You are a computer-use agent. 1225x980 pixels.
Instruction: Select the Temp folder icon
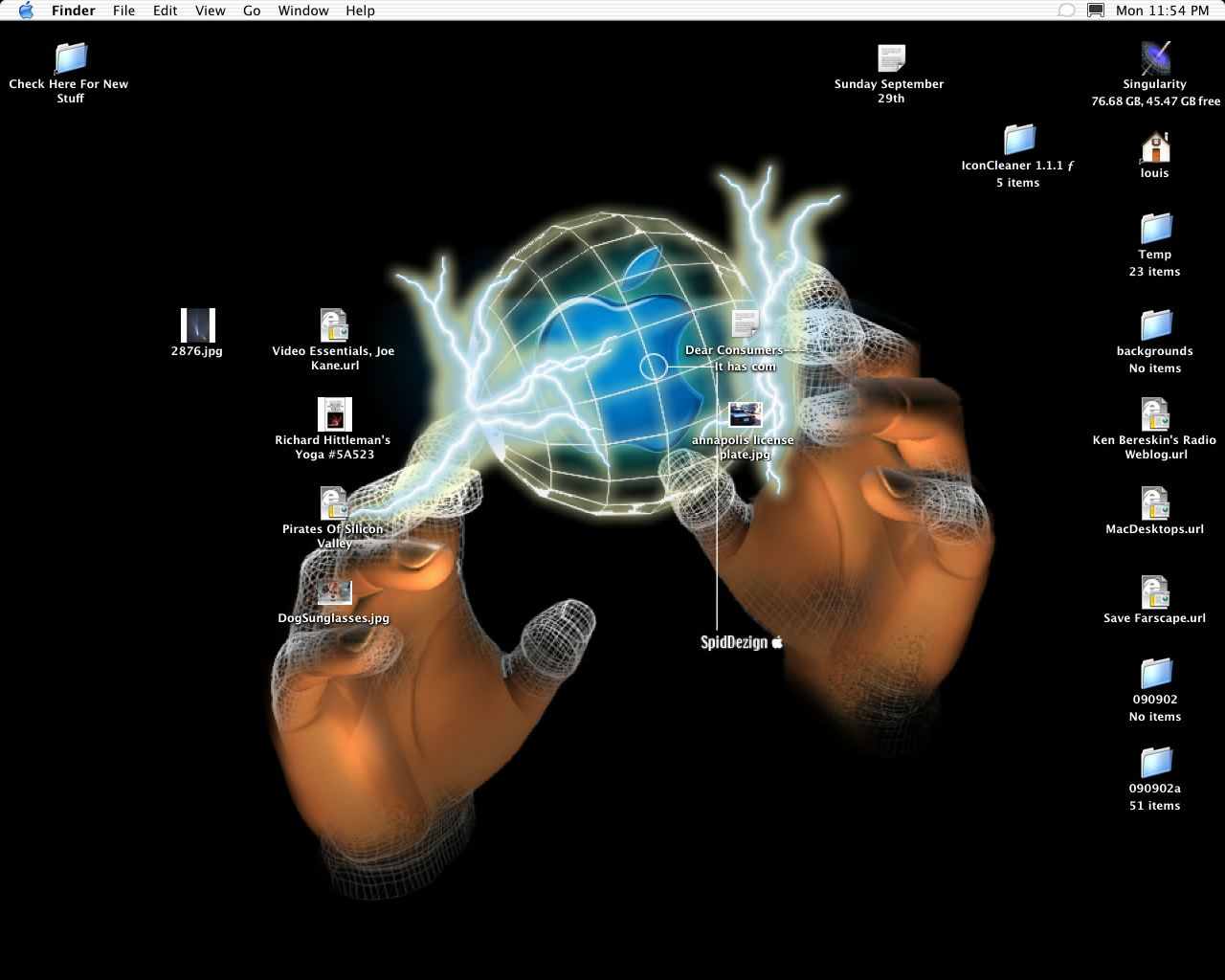[1155, 229]
